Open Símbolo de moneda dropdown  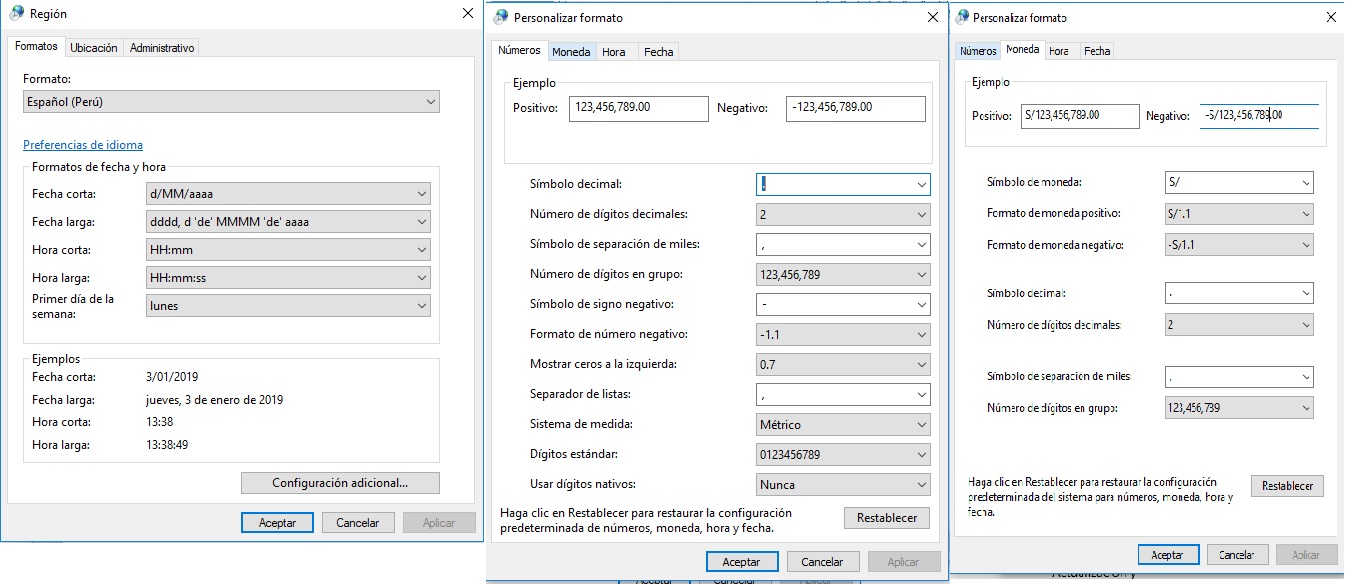click(x=1239, y=183)
